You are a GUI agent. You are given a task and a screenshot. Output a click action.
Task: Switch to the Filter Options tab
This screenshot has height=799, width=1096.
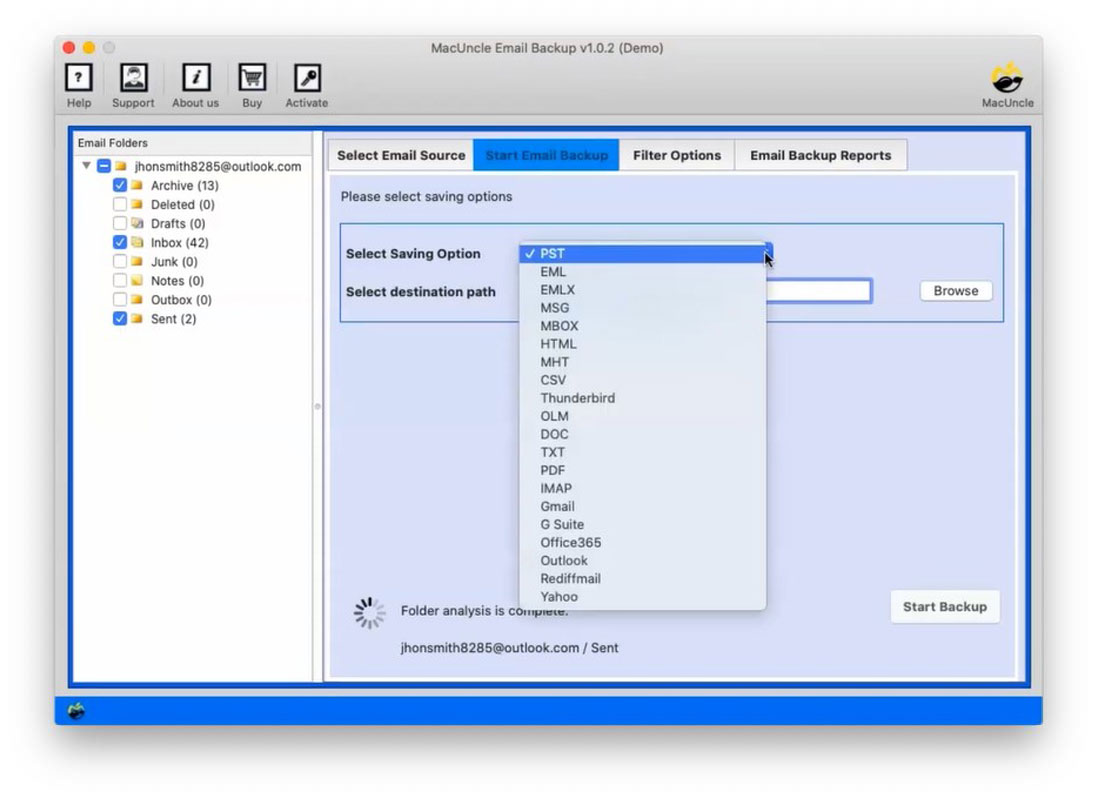click(x=677, y=155)
